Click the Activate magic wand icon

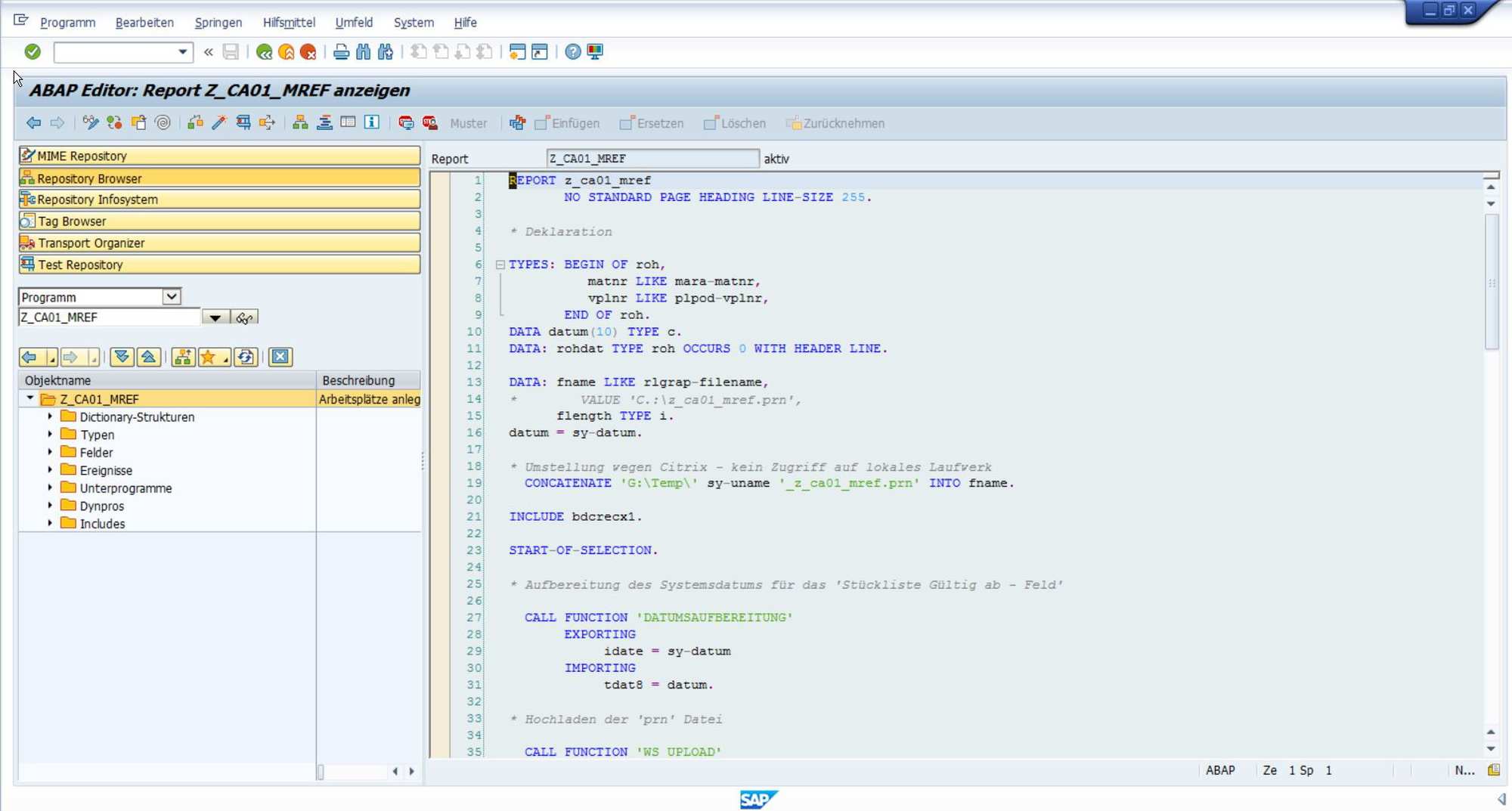[x=219, y=122]
